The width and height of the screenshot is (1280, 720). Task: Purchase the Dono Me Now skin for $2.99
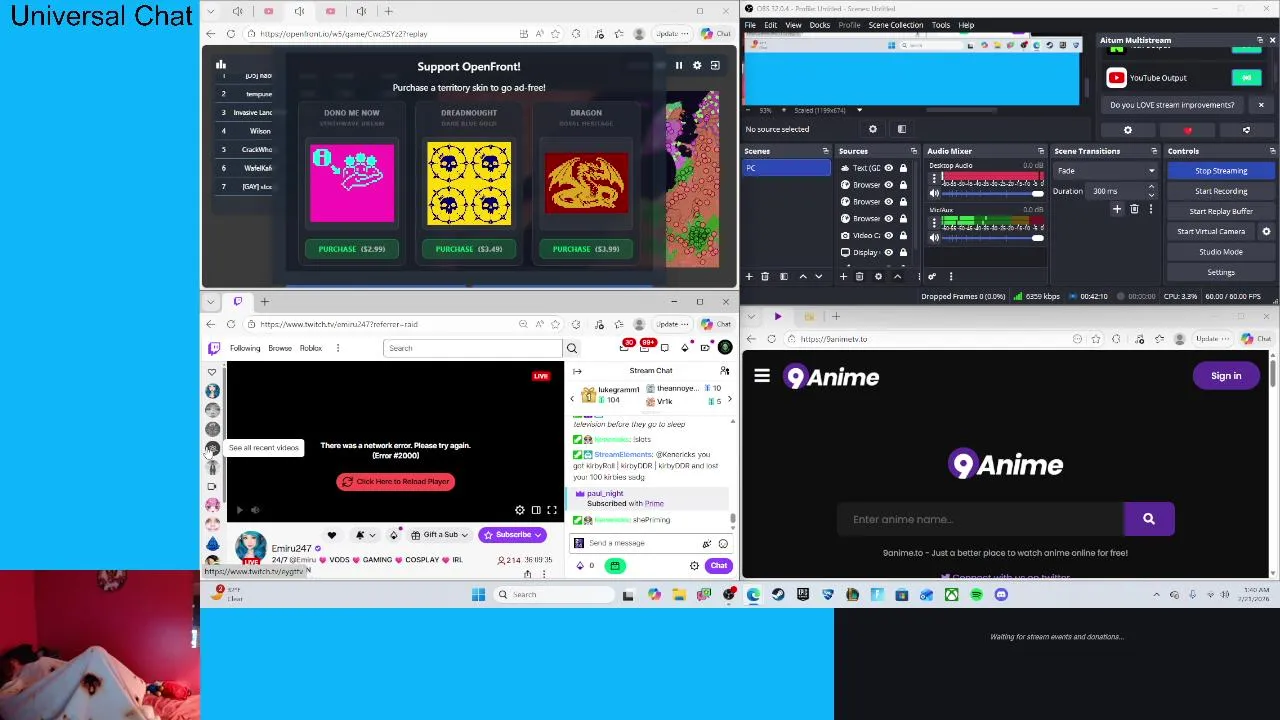coord(352,249)
